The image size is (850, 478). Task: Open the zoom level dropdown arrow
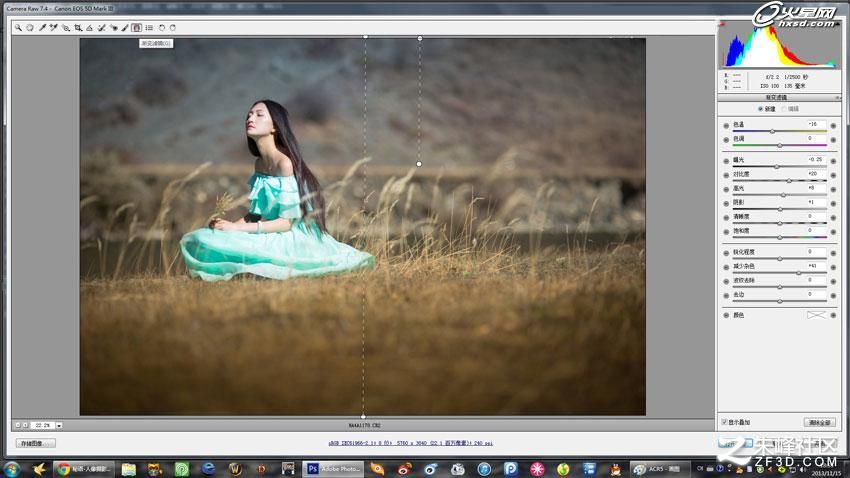point(59,425)
